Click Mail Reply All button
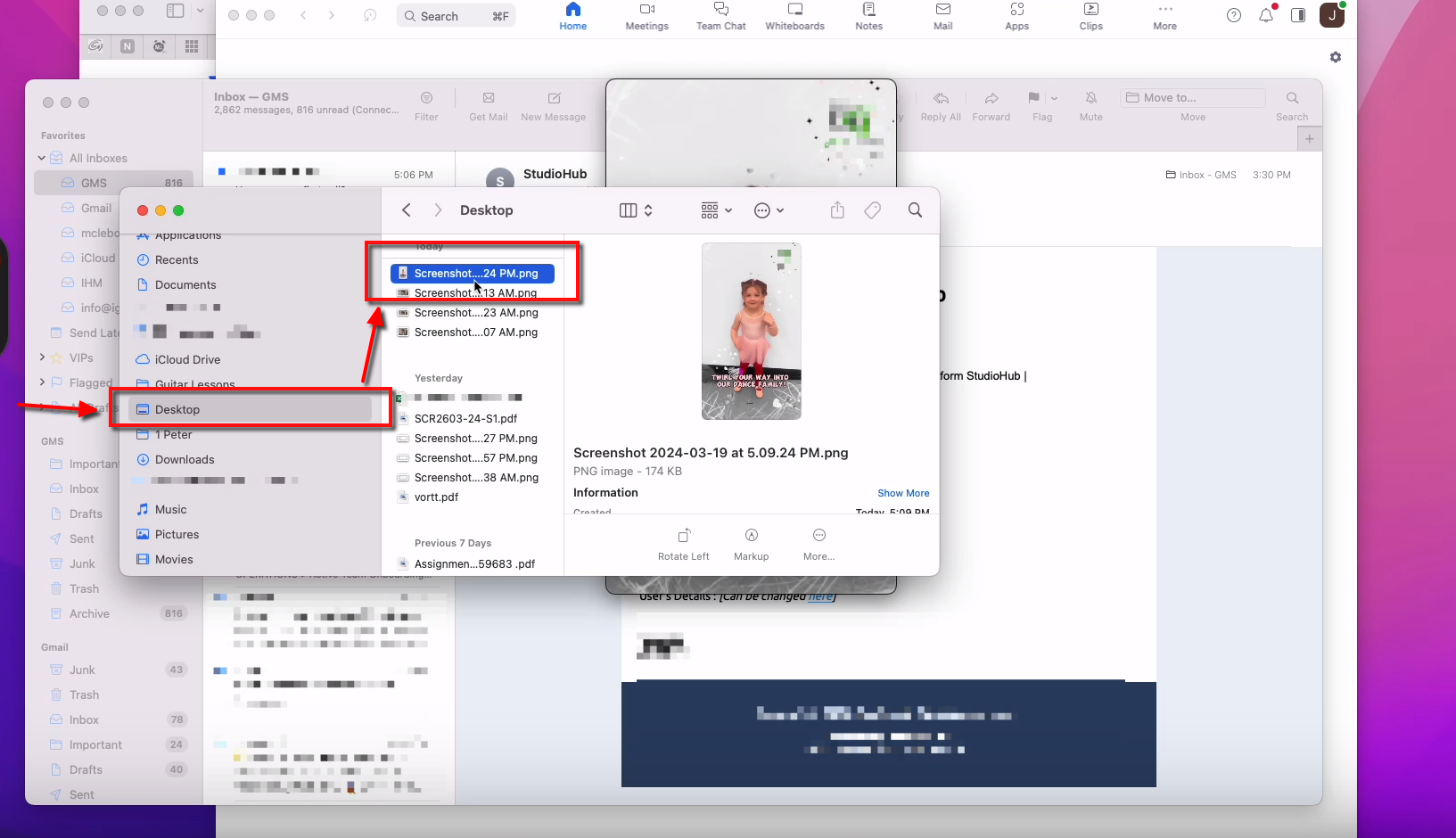Screen dimensions: 1456x838 941,106
